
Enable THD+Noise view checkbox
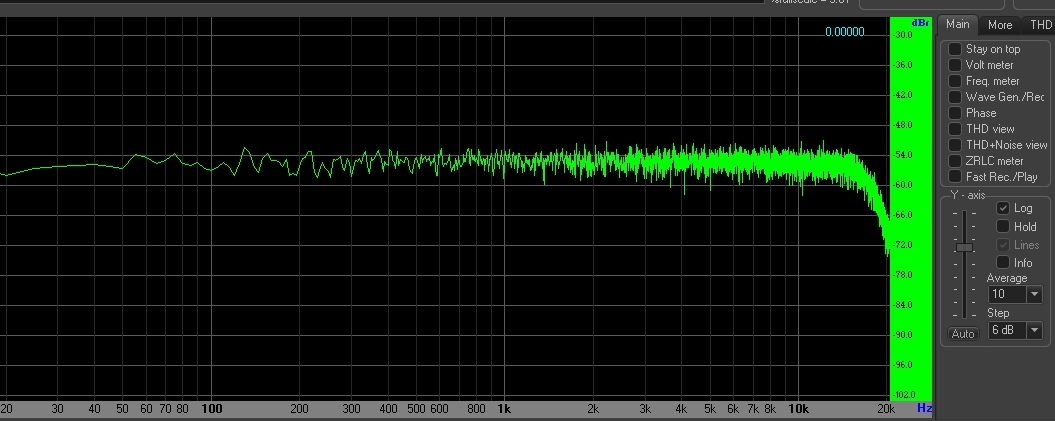point(955,145)
